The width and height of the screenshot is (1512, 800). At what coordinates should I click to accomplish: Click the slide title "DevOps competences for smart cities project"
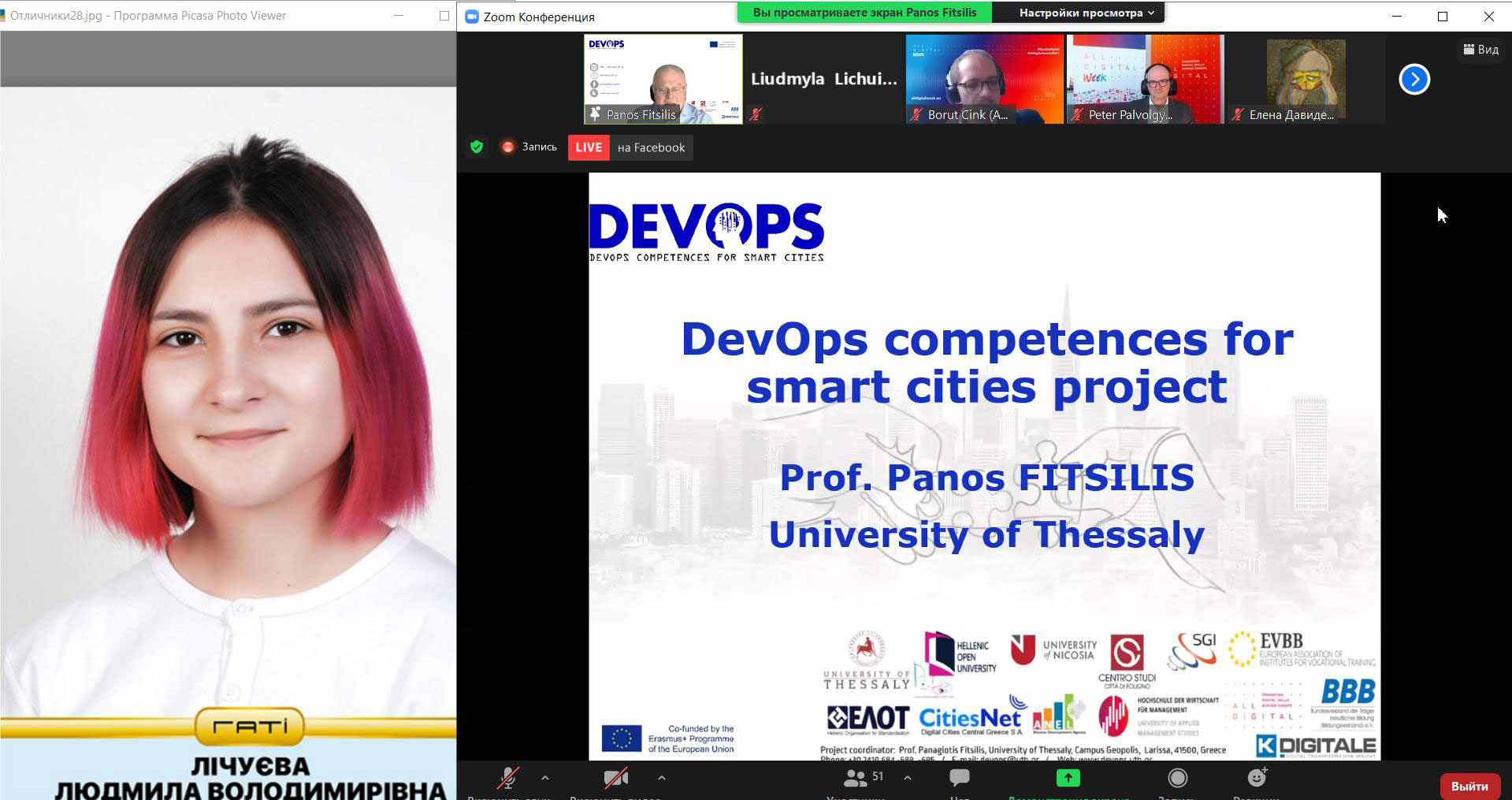click(986, 363)
